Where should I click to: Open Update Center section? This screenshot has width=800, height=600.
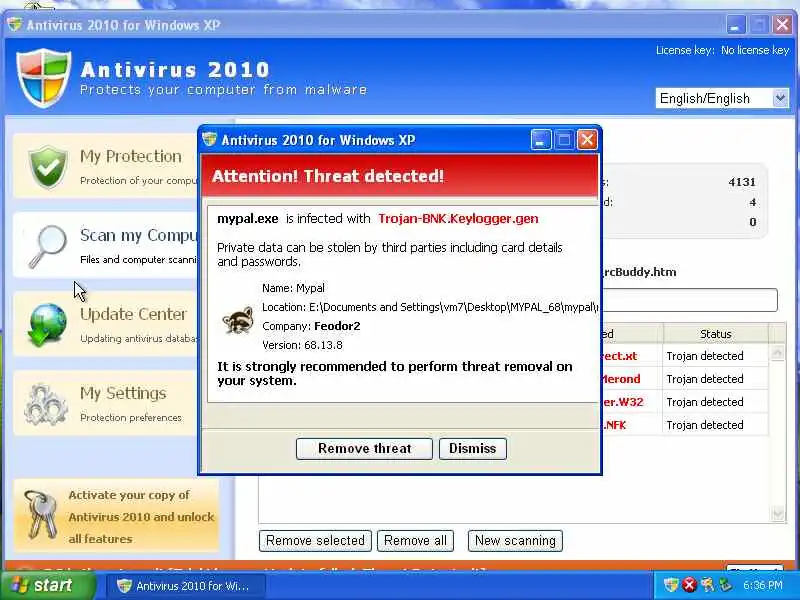tap(106, 324)
